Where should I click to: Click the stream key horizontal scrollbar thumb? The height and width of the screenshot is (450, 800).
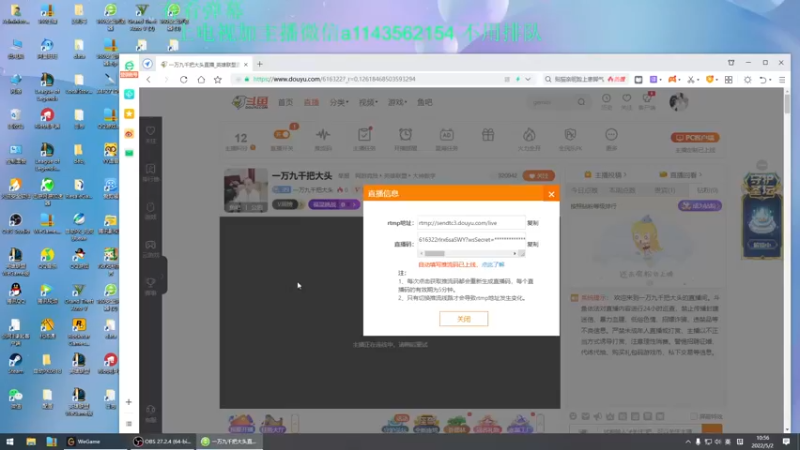(434, 253)
